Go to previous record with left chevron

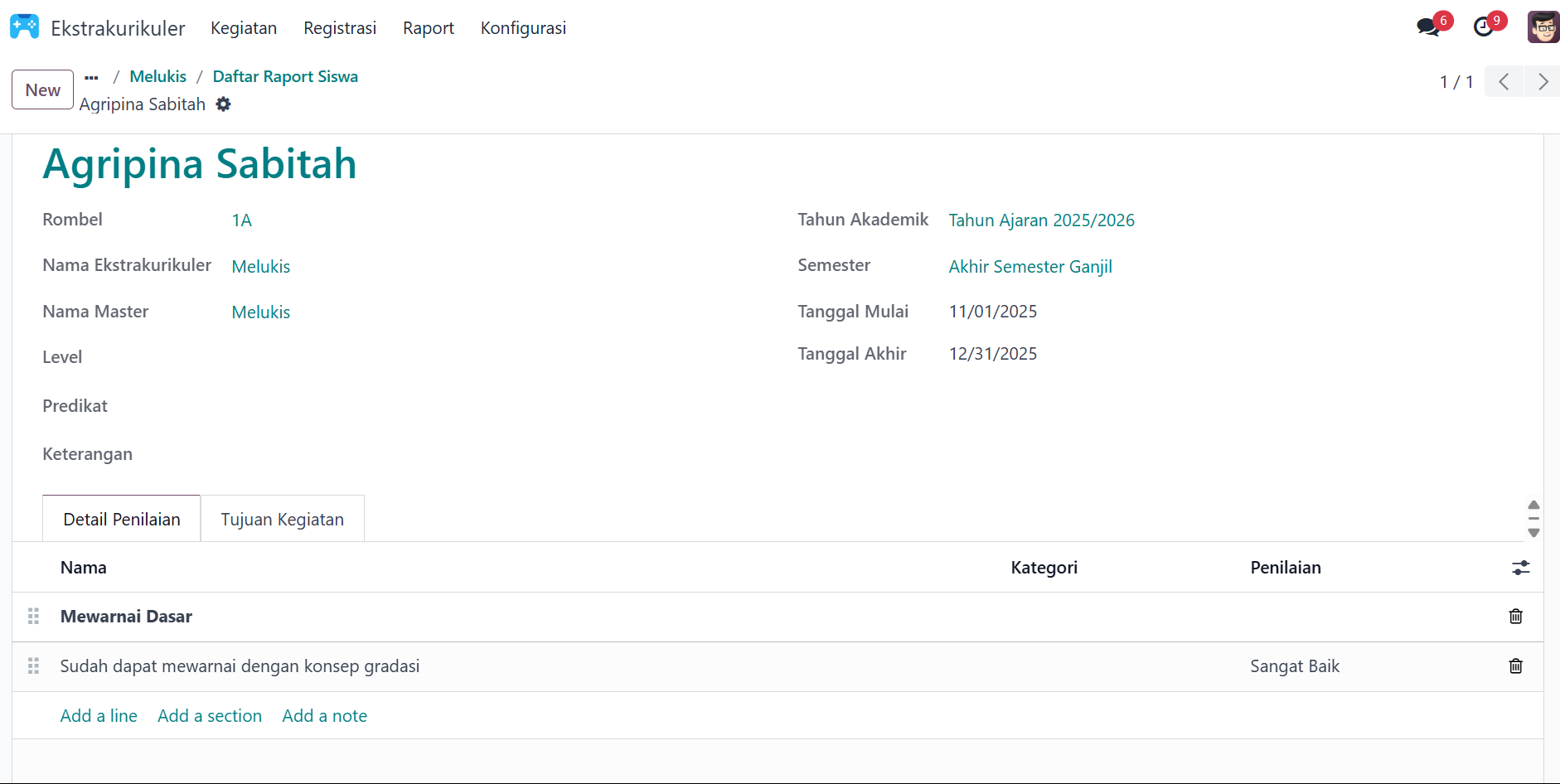point(1504,82)
